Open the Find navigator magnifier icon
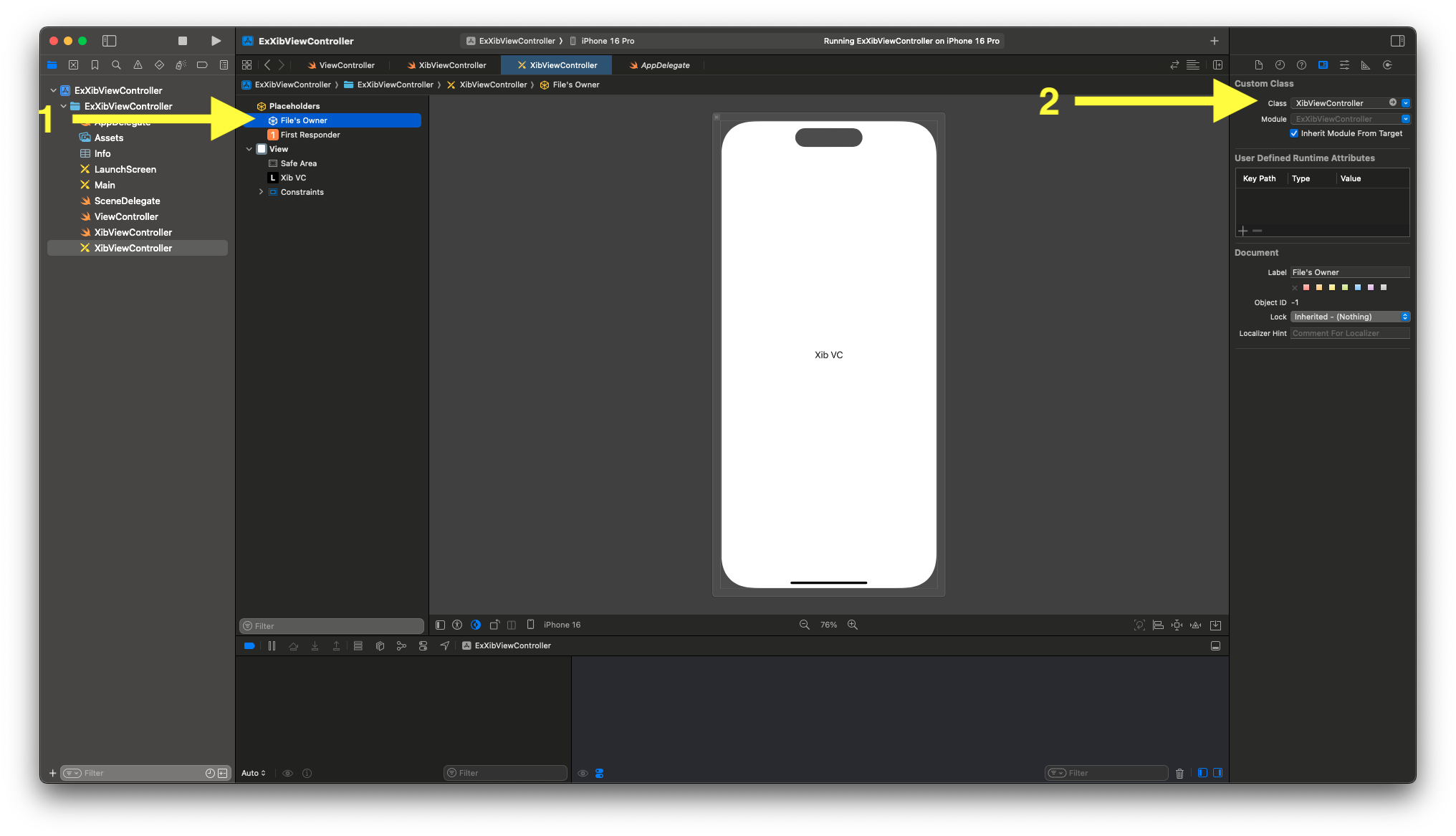Image resolution: width=1456 pixels, height=836 pixels. [116, 65]
